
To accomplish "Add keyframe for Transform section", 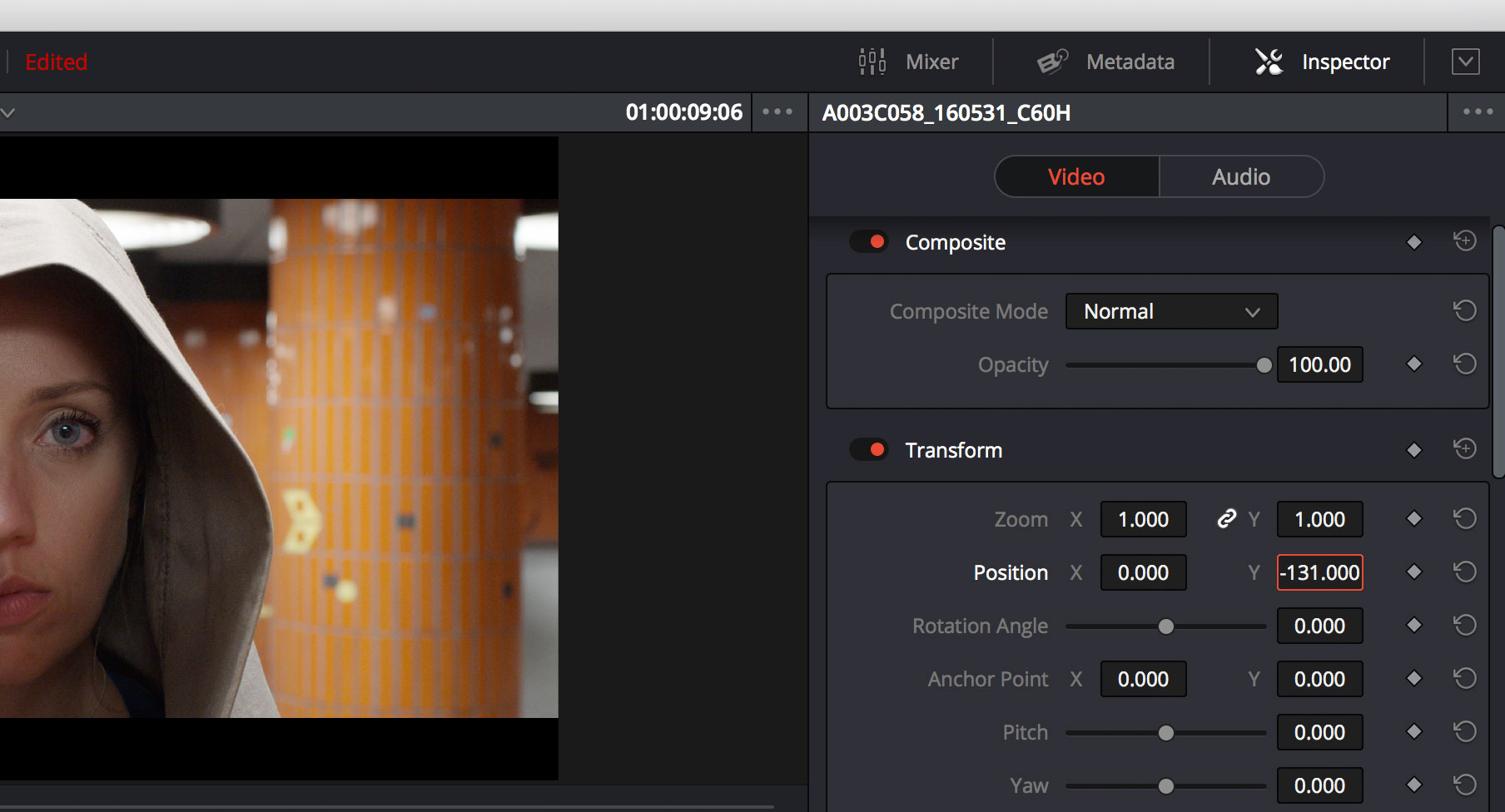I will click(x=1413, y=450).
